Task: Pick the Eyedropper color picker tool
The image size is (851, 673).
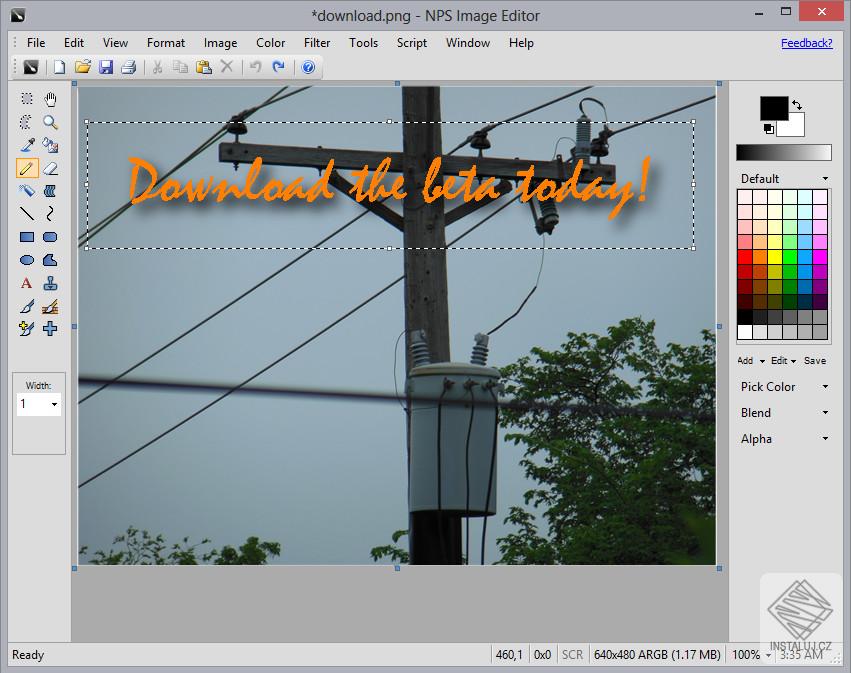Action: (26, 145)
